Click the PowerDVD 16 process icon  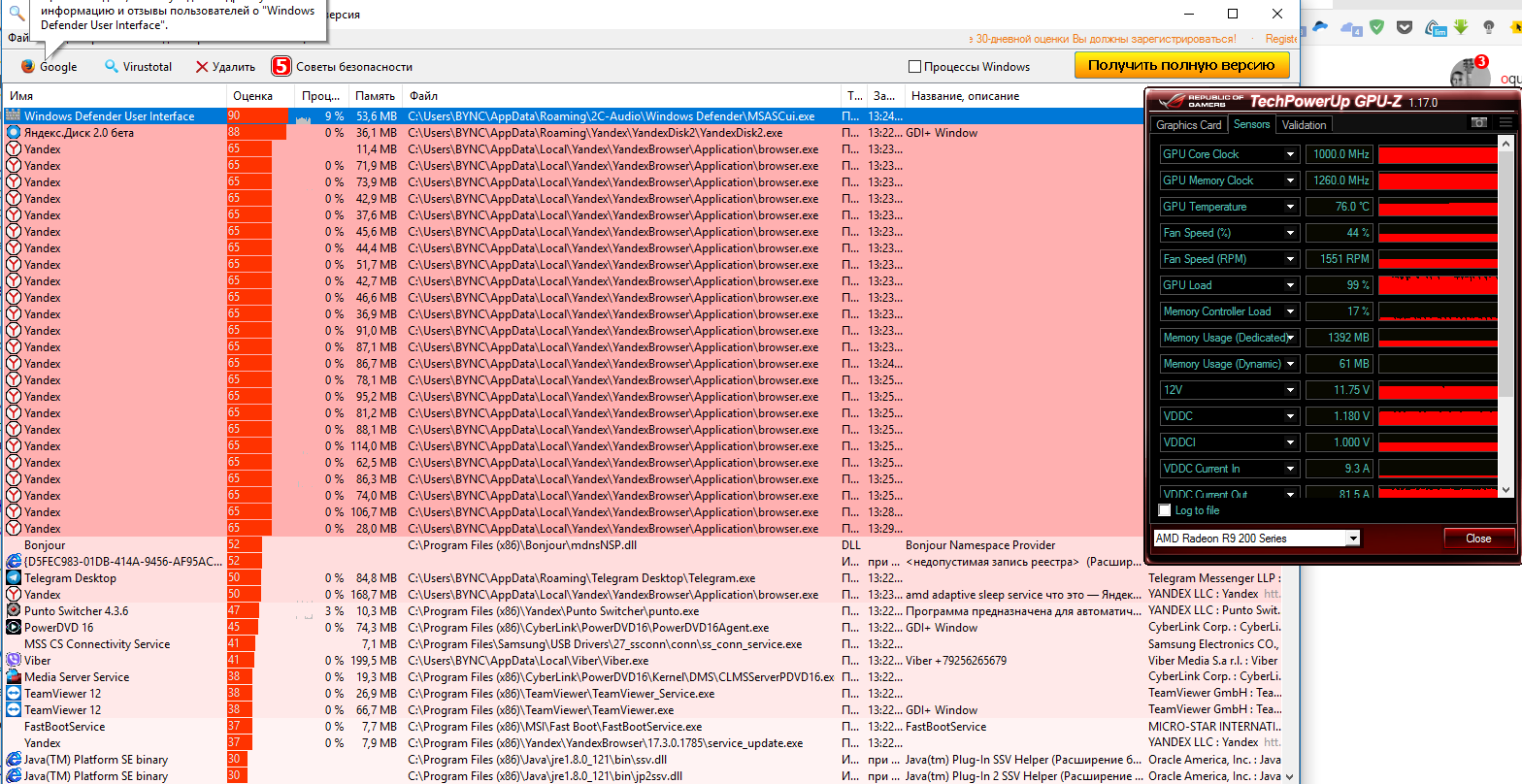14,628
